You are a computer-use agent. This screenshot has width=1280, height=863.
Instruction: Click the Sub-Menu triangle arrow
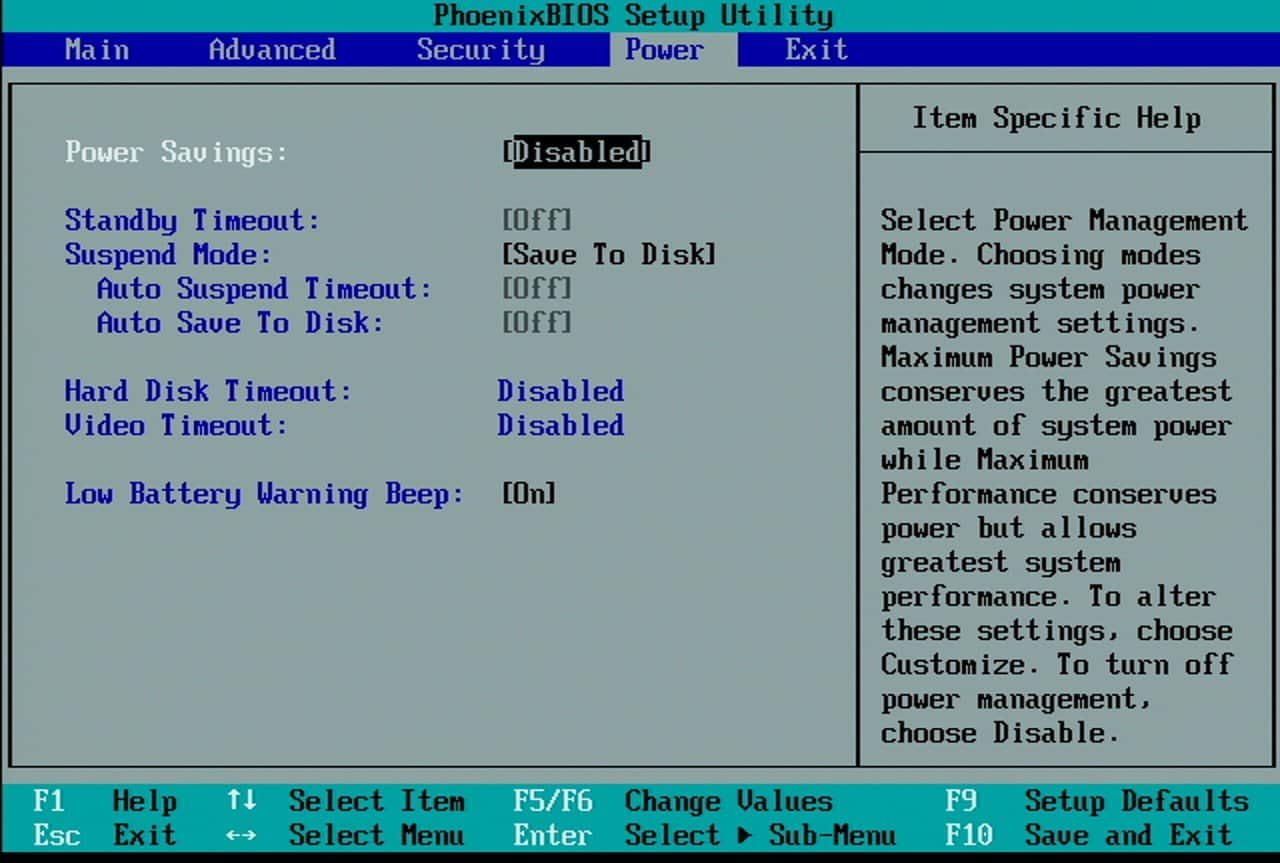click(x=744, y=835)
